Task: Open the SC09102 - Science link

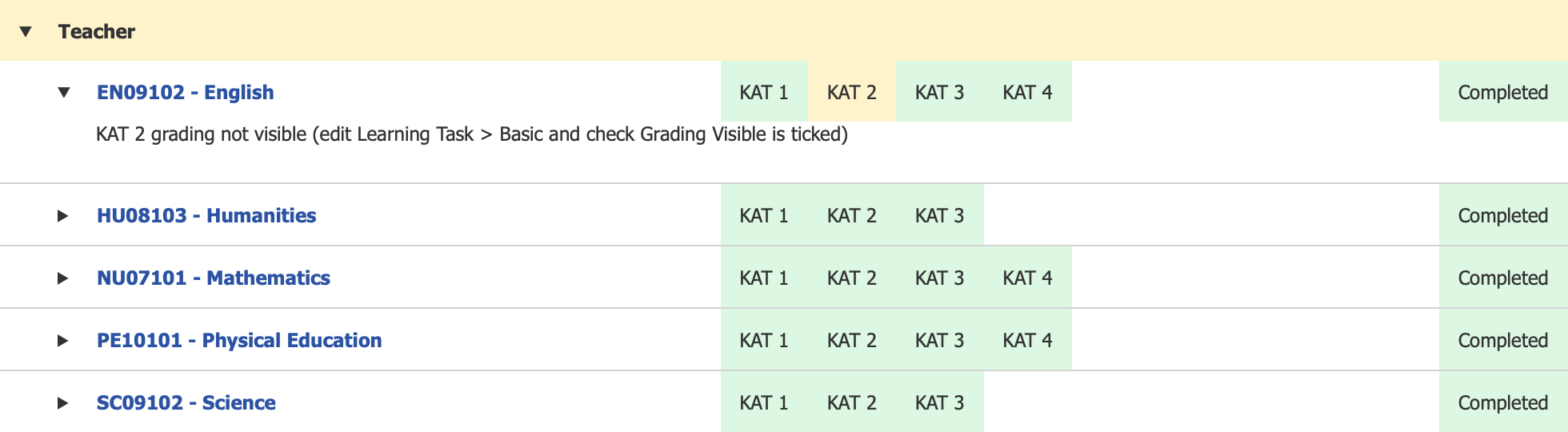Action: point(186,403)
